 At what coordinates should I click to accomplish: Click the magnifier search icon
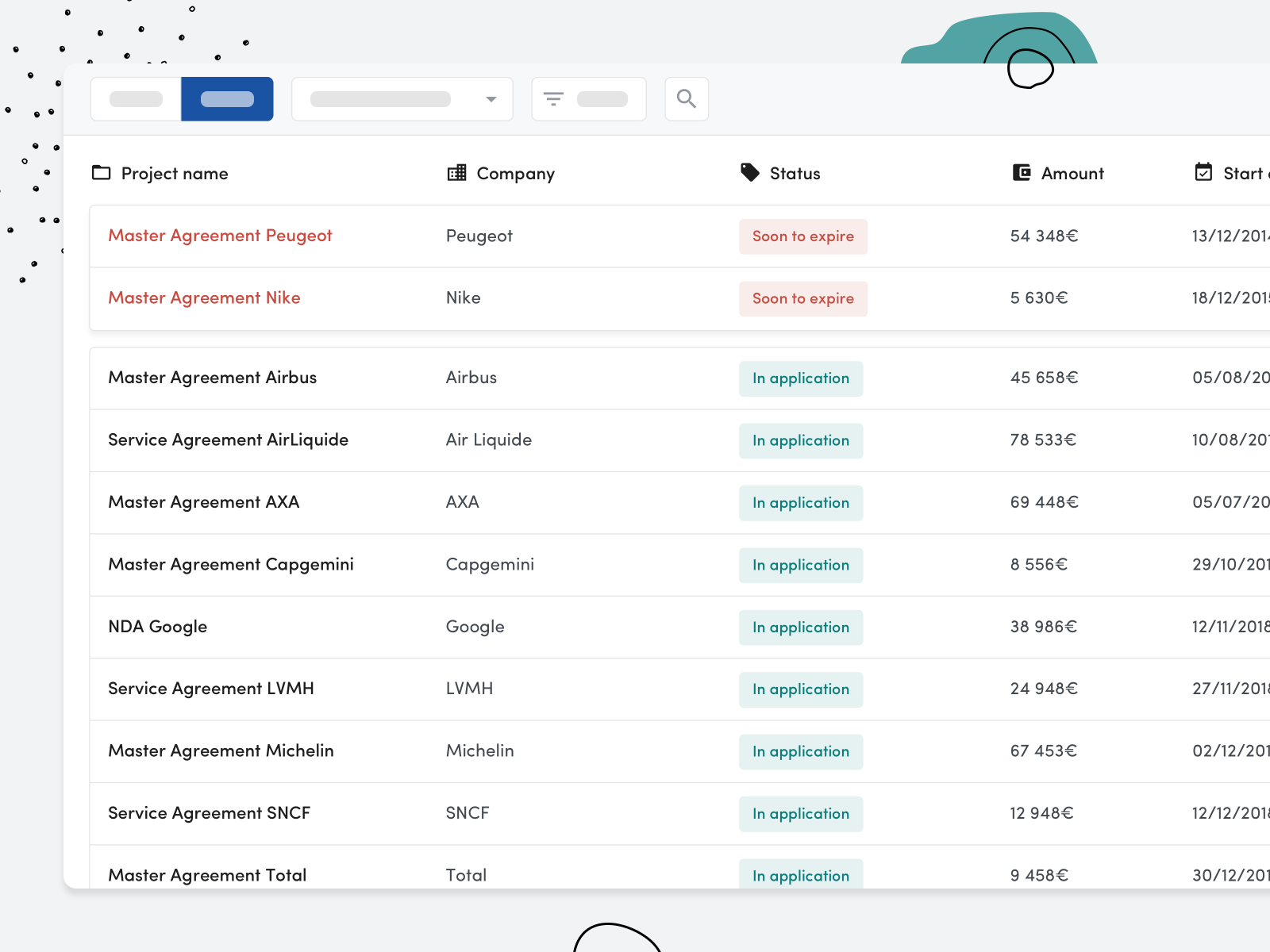point(687,99)
